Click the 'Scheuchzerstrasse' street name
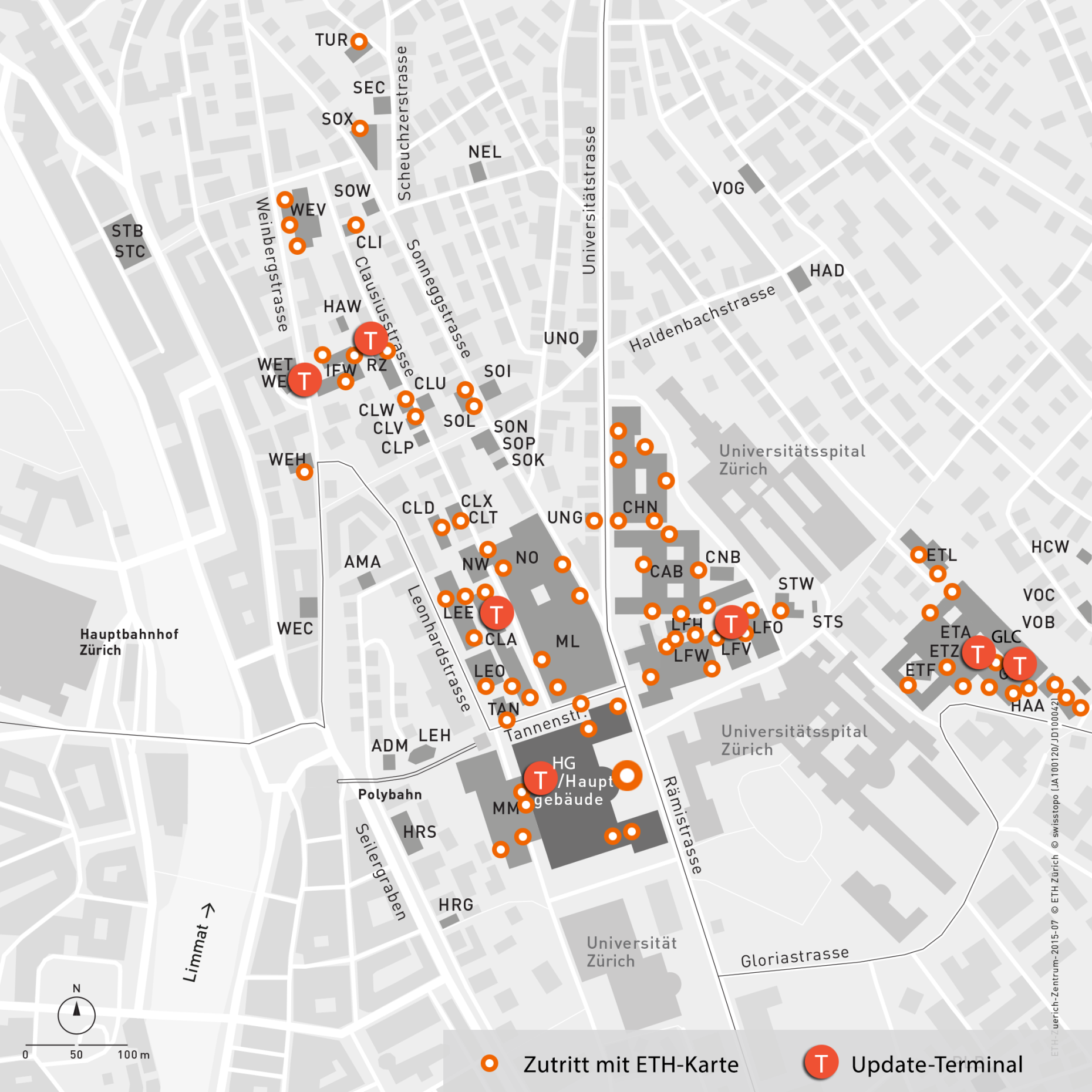Screen dimensions: 1092x1092 pyautogui.click(x=403, y=123)
